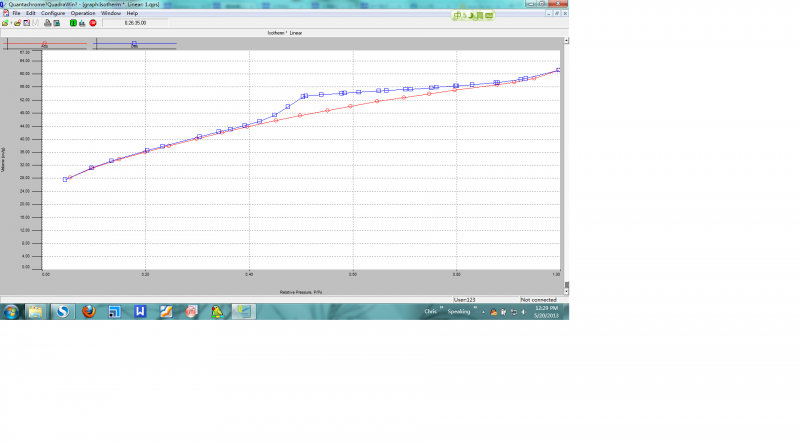Open the green parrot app on taskbar

tap(217, 312)
